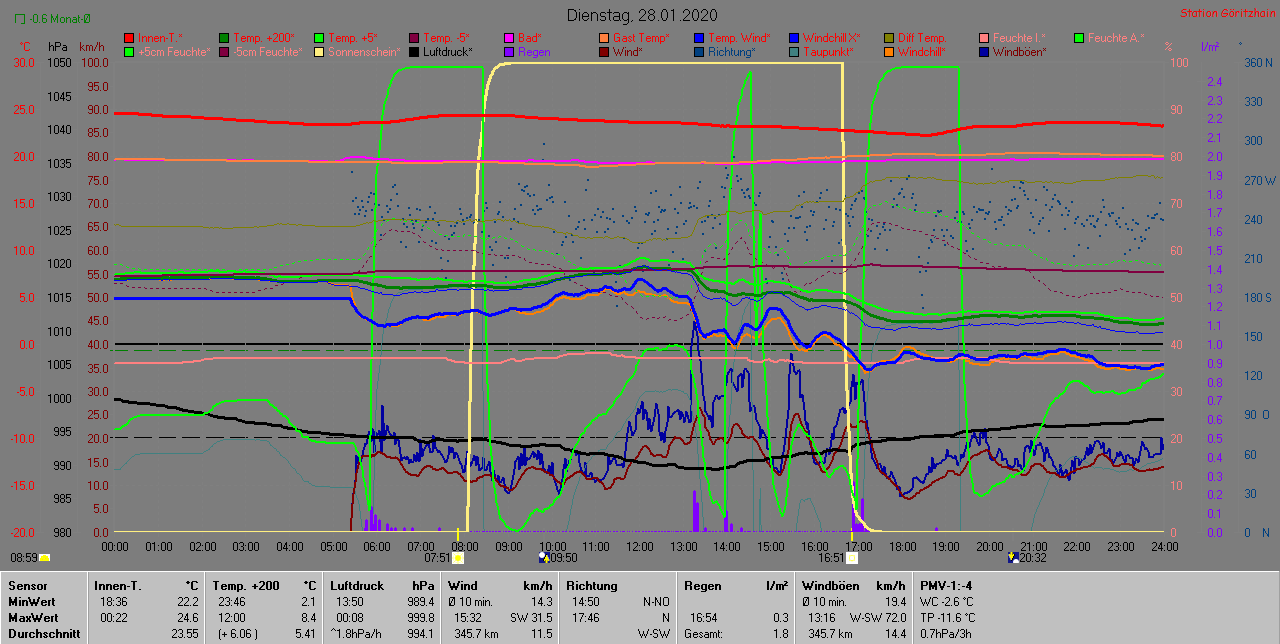Click the moon icon beside 09:50

point(543,557)
